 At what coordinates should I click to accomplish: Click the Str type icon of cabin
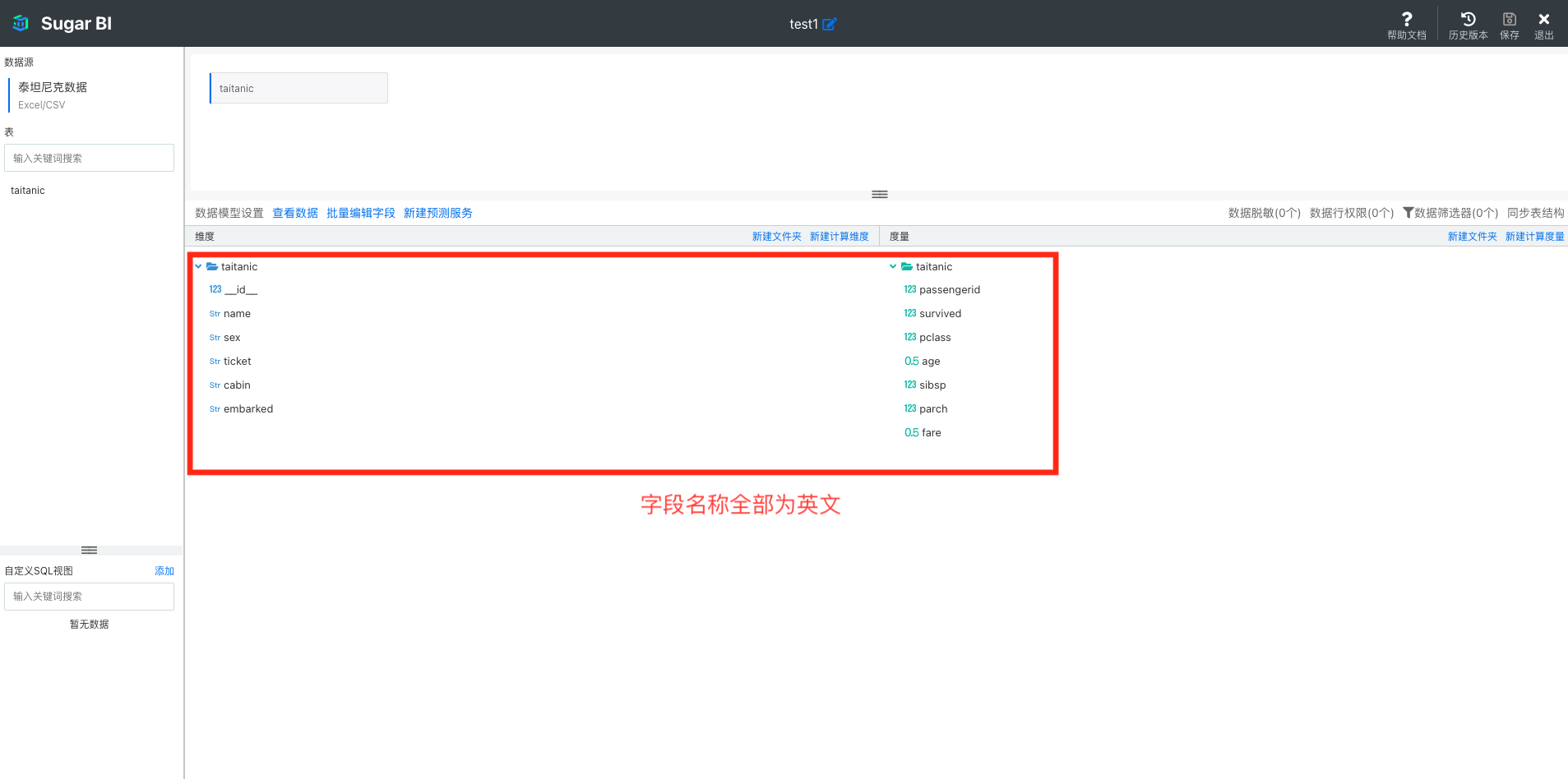tap(215, 385)
